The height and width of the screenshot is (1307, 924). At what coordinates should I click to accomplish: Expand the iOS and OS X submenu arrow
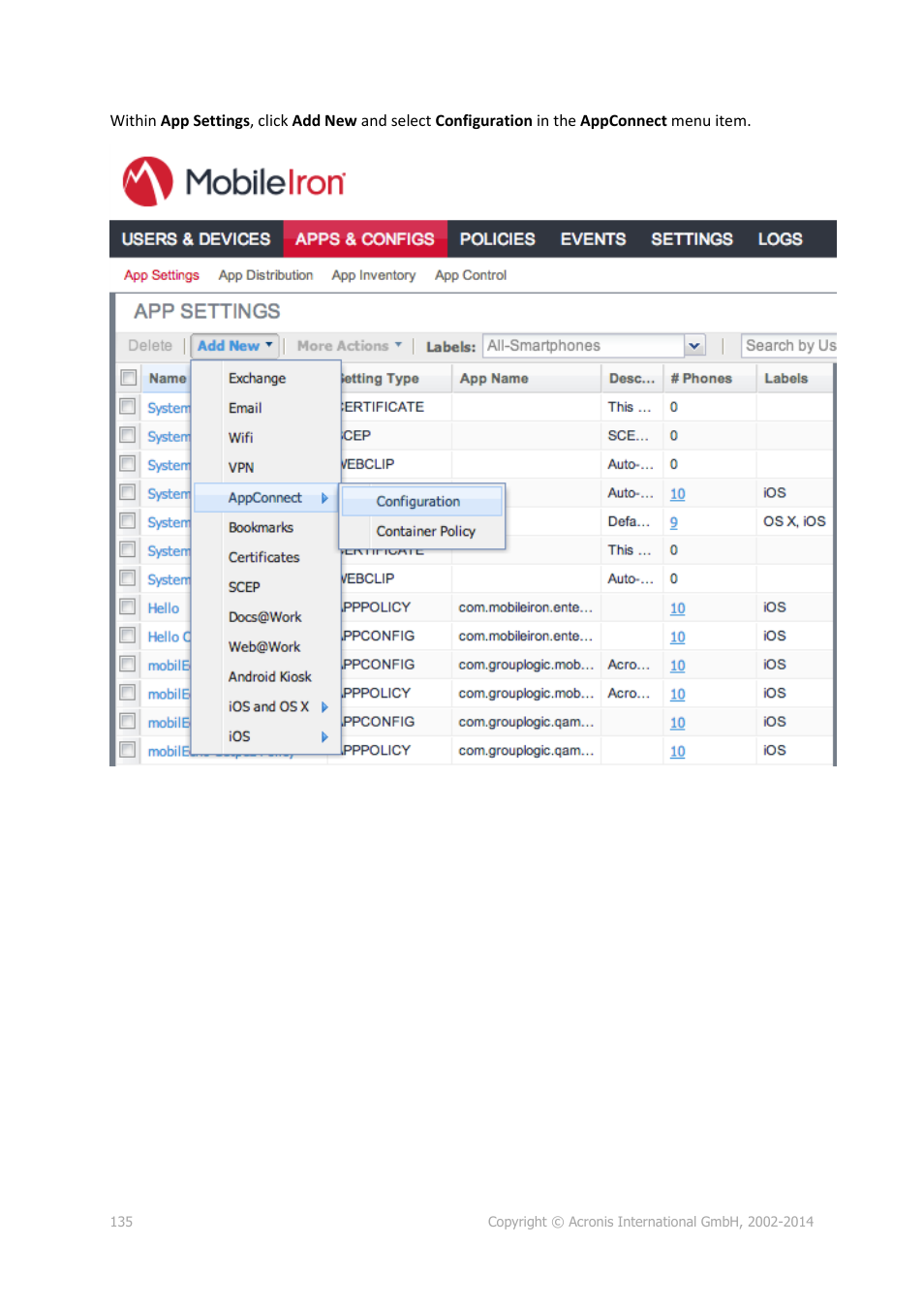coord(324,707)
